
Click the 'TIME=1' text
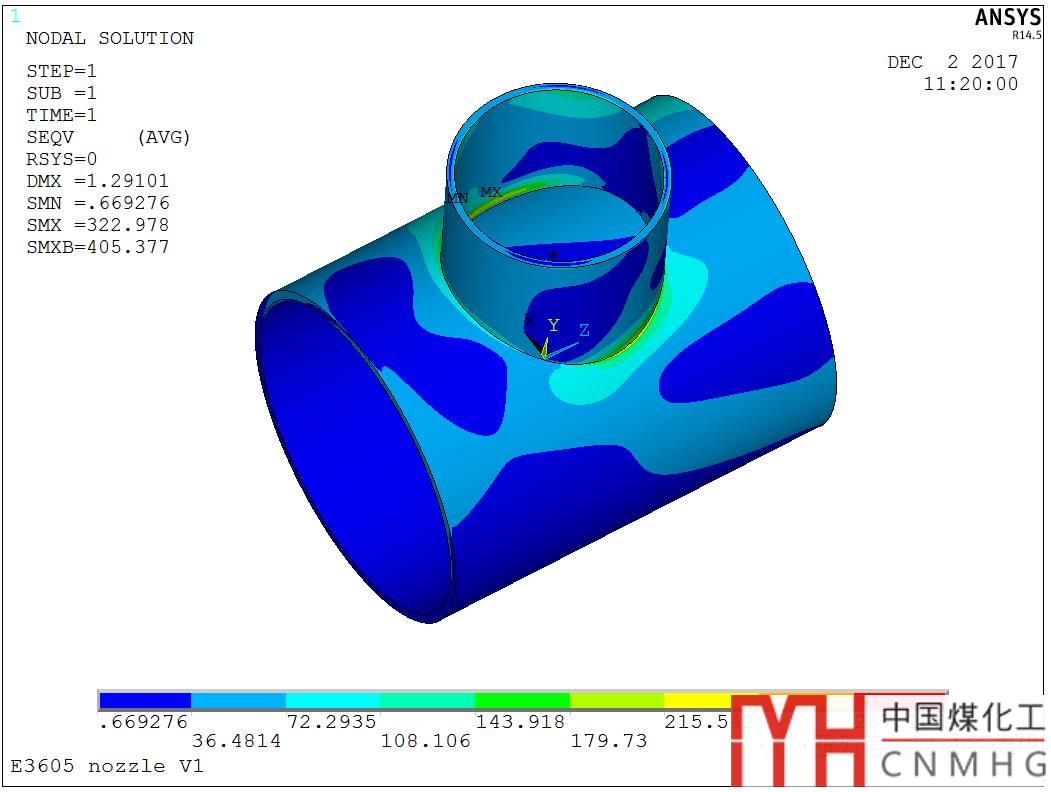click(62, 115)
